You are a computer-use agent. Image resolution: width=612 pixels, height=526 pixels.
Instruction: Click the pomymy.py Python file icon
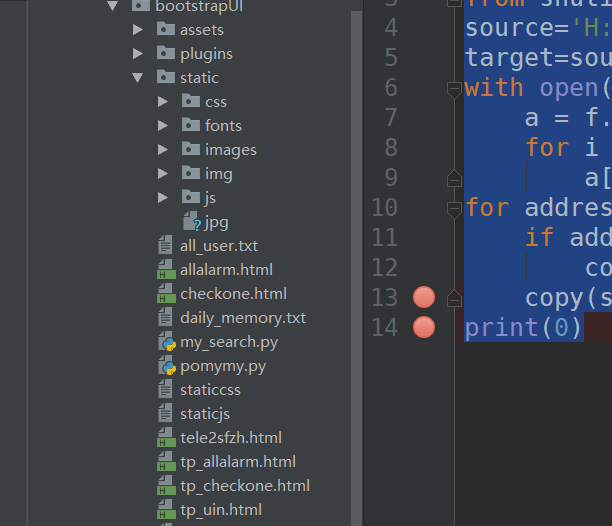[x=167, y=366]
